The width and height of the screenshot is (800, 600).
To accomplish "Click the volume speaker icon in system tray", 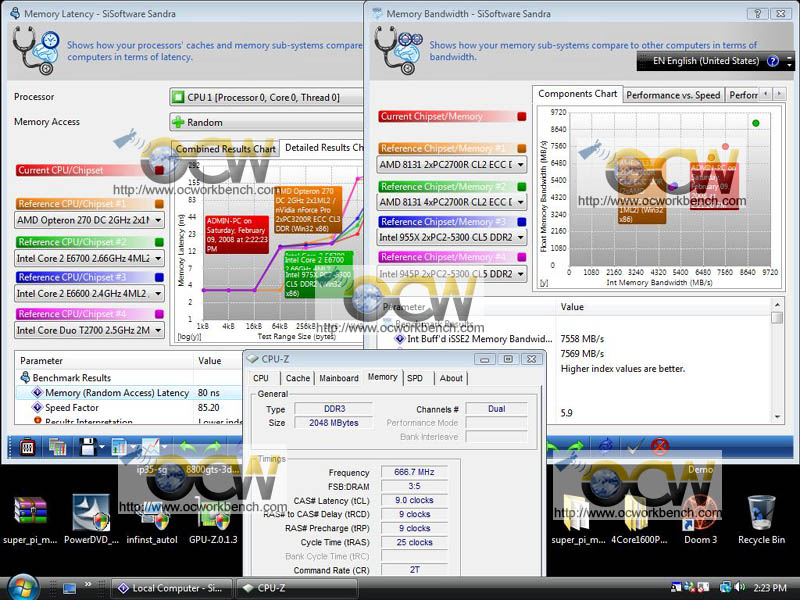I will click(x=740, y=588).
